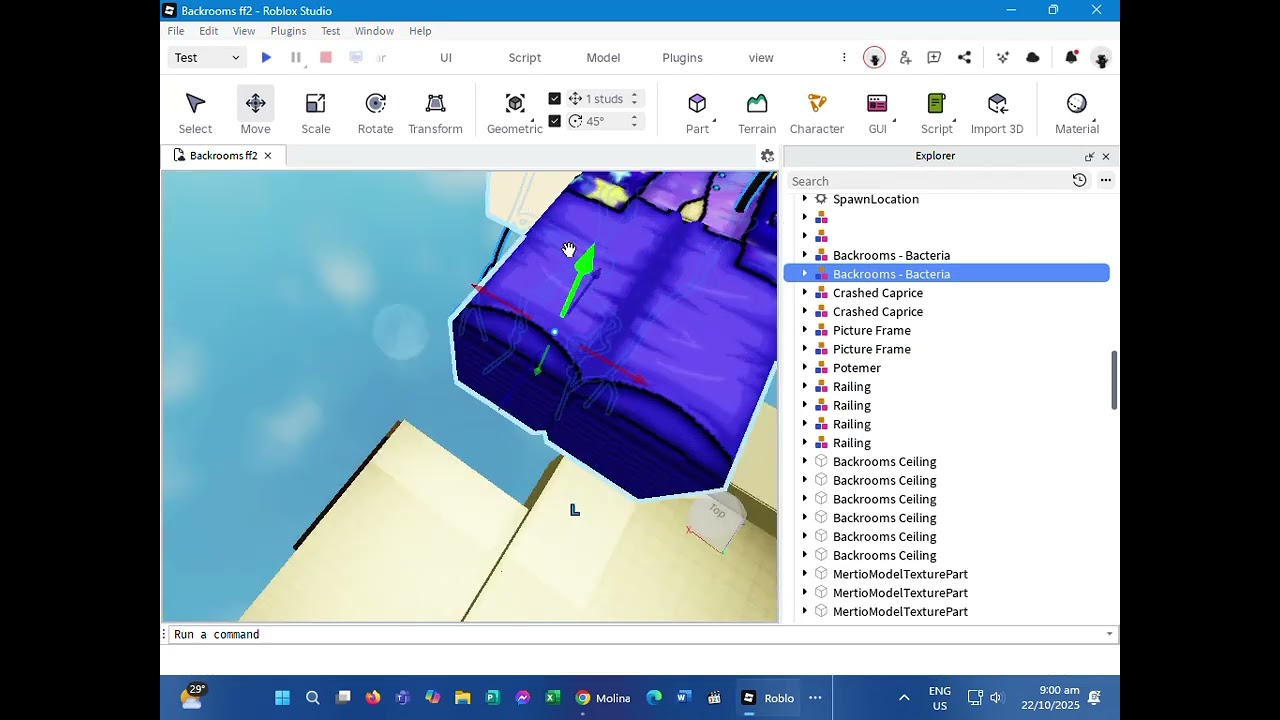Open the Terrain editor
Image resolution: width=1280 pixels, height=720 pixels.
pos(757,113)
